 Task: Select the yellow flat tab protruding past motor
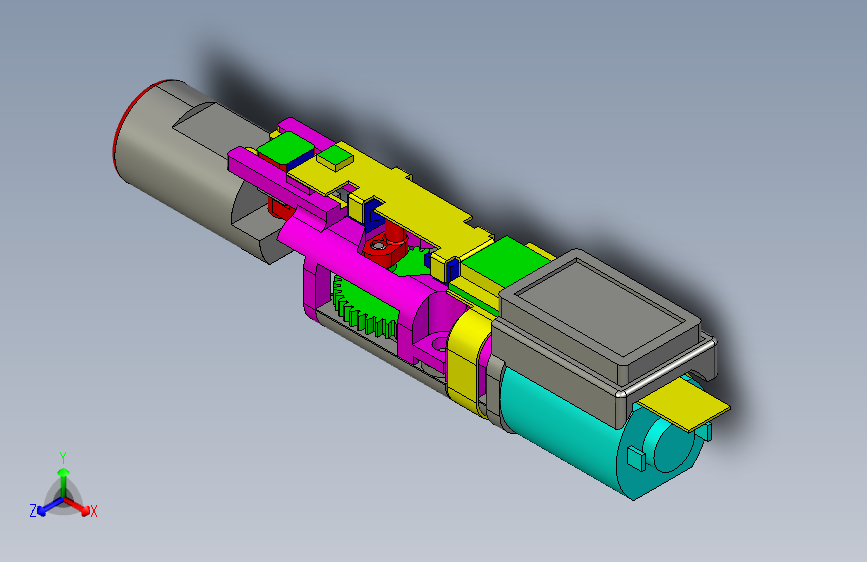(685, 404)
